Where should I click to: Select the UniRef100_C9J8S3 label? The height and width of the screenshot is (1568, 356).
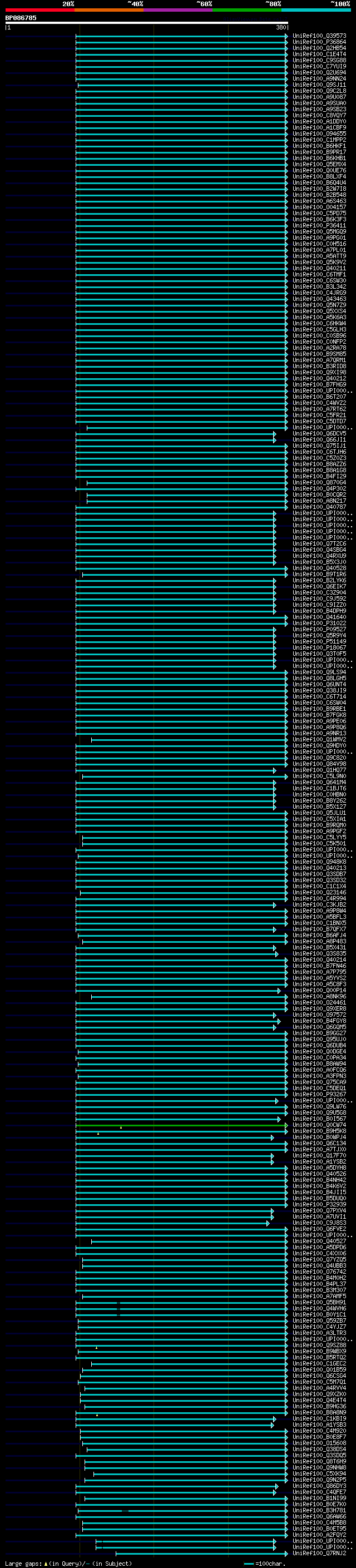point(319,1223)
